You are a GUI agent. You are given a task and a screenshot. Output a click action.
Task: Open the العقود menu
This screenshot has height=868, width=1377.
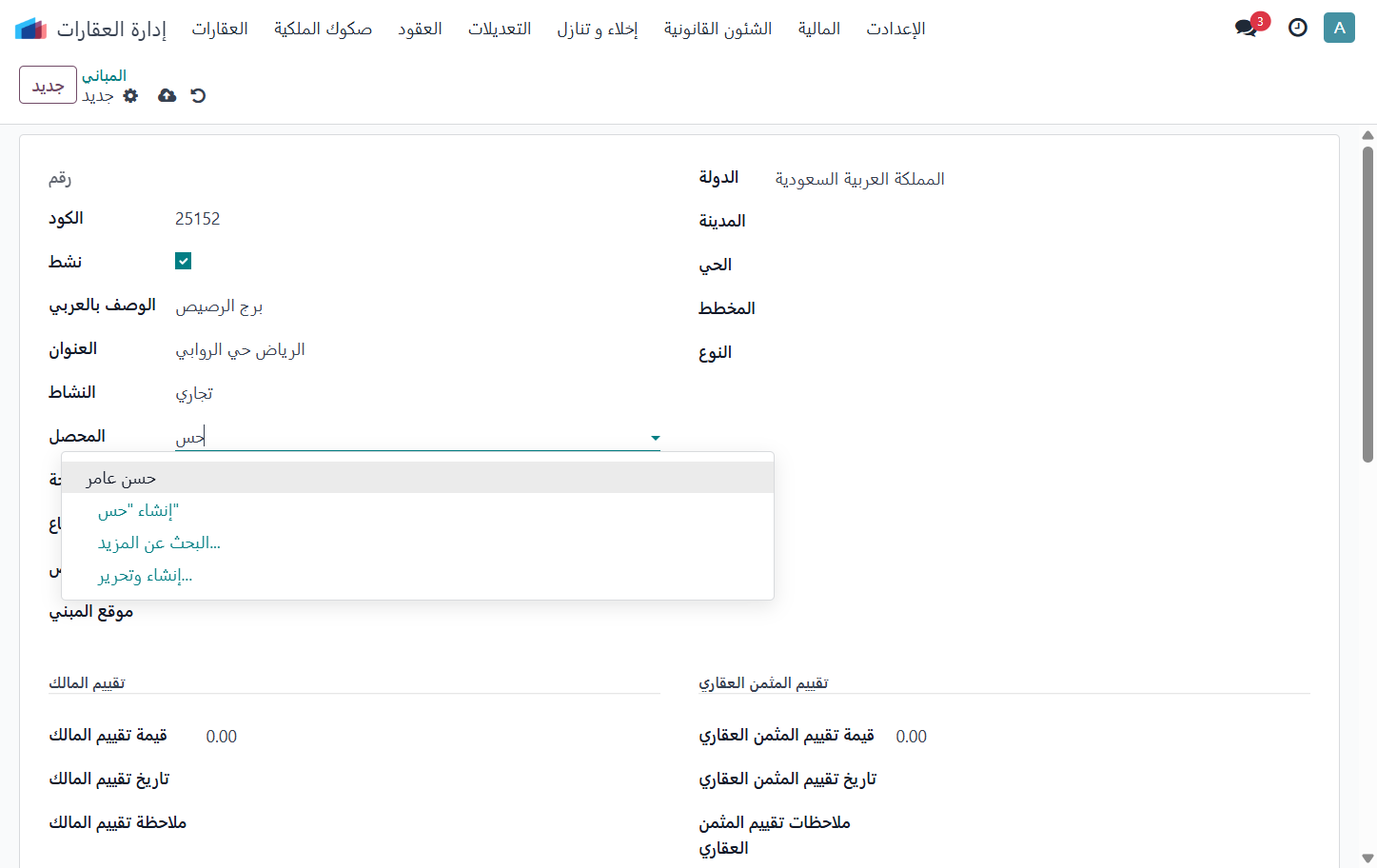[420, 29]
